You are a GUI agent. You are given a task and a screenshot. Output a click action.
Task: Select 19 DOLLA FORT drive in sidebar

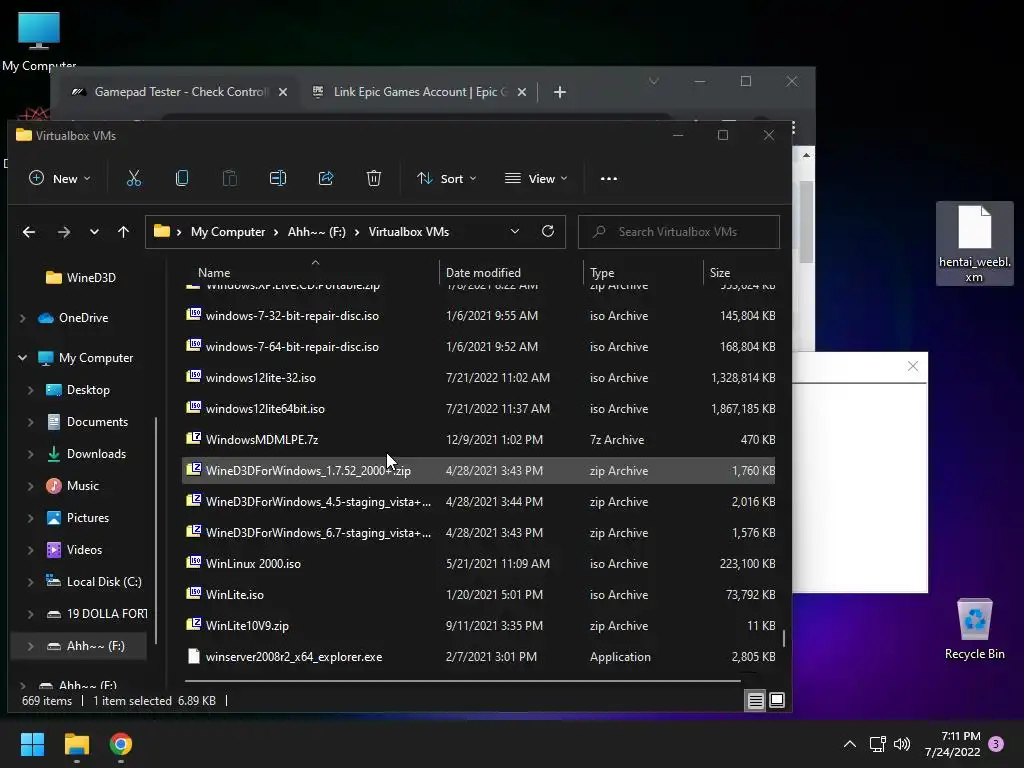pos(97,614)
